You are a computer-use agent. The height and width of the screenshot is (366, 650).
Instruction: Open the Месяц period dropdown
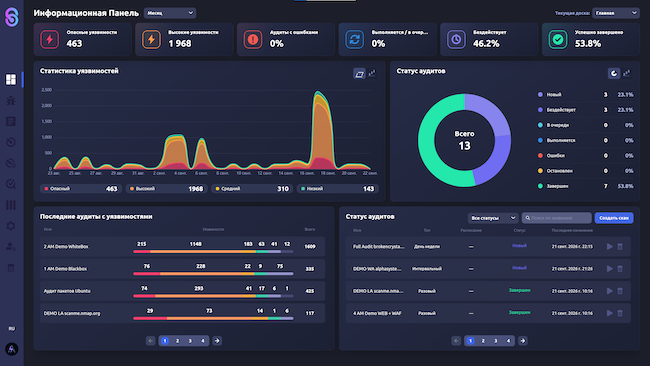pos(170,13)
